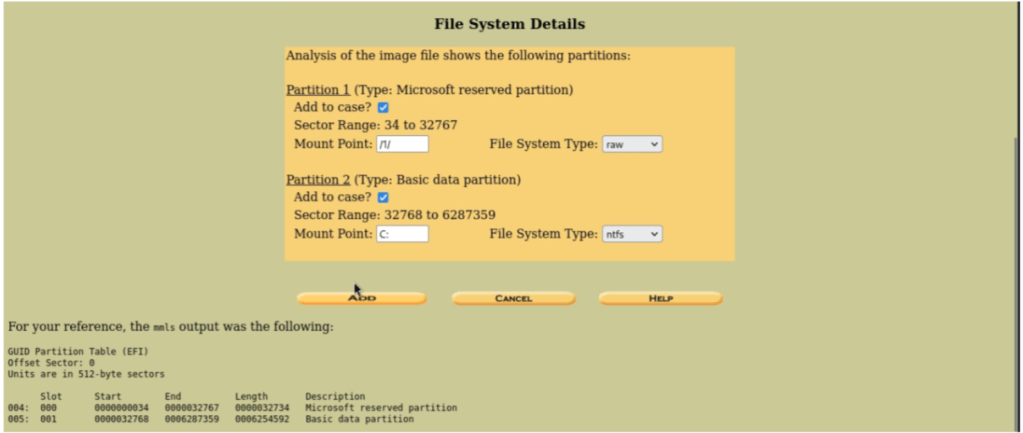Image resolution: width=1023 pixels, height=433 pixels.
Task: Expand the ntfs File System Type dropdown
Action: point(632,234)
